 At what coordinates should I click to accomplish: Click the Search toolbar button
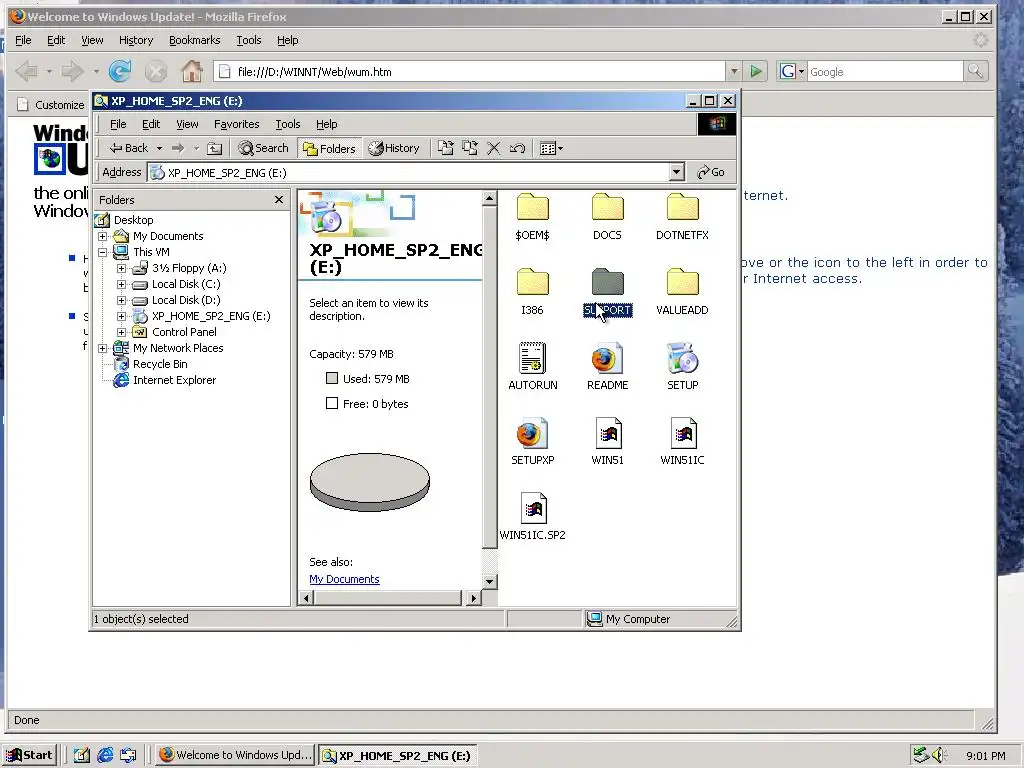tap(264, 148)
